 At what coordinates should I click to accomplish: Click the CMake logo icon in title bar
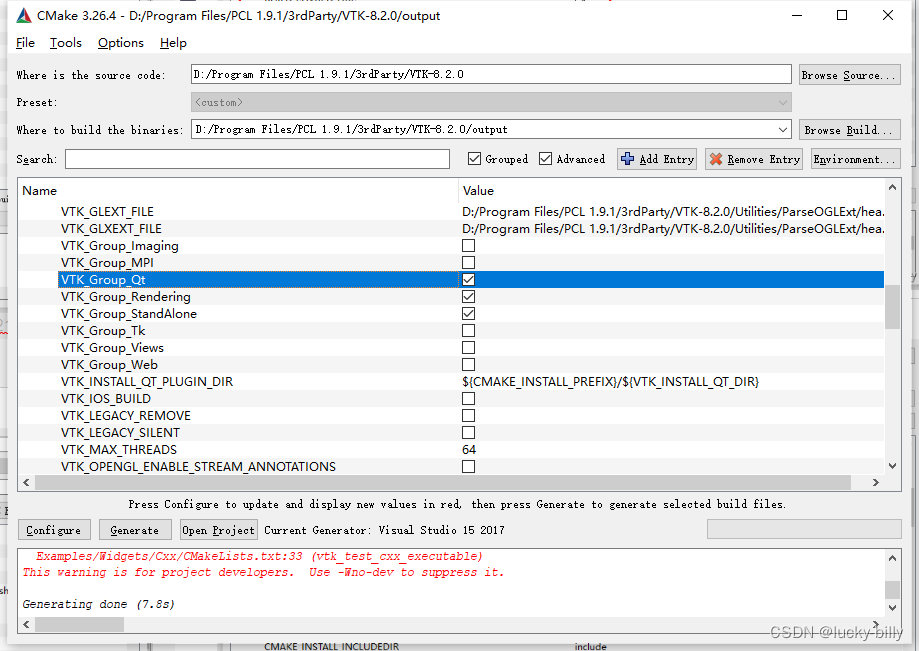(24, 16)
